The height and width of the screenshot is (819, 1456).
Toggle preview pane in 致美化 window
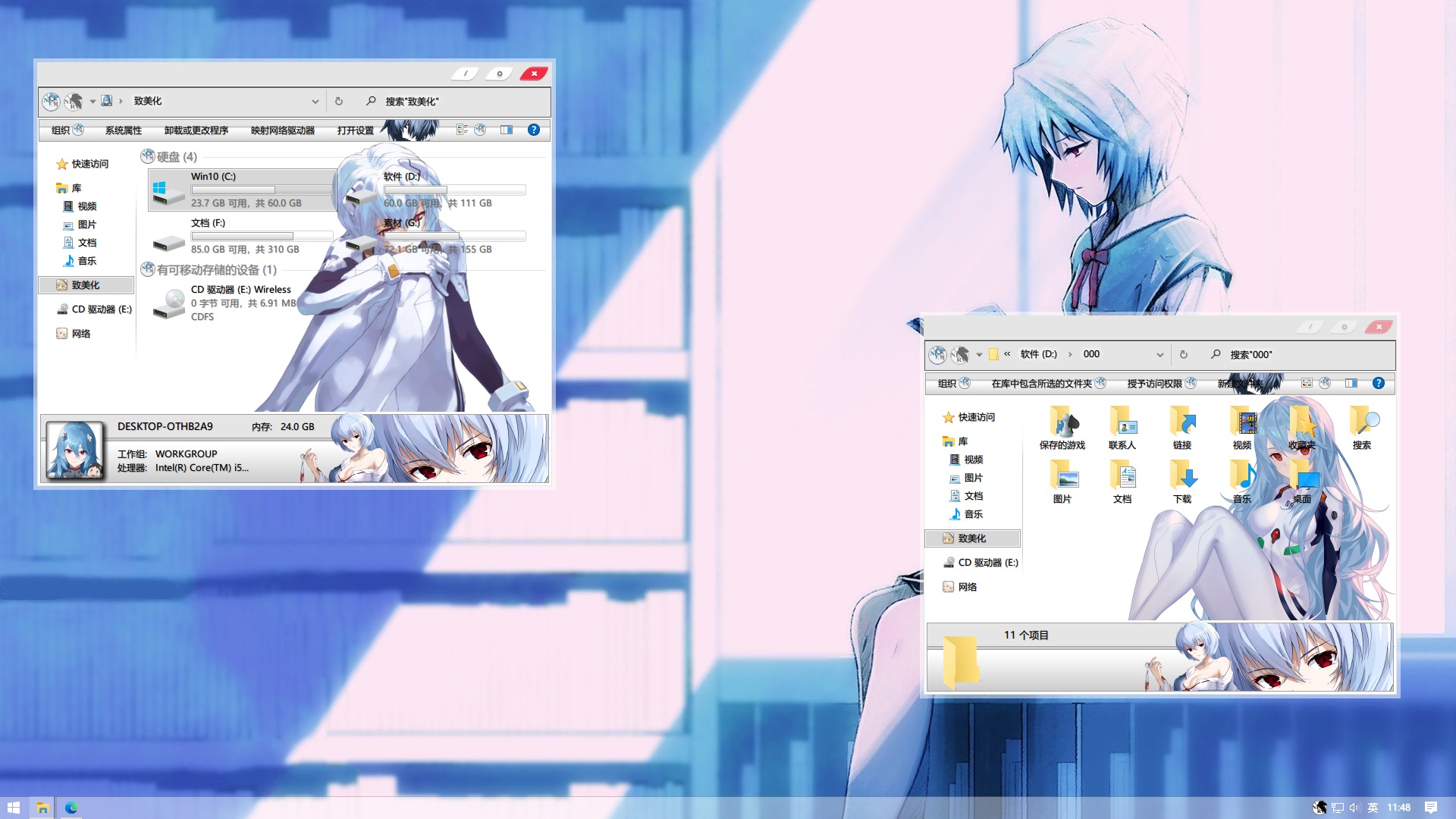507,130
